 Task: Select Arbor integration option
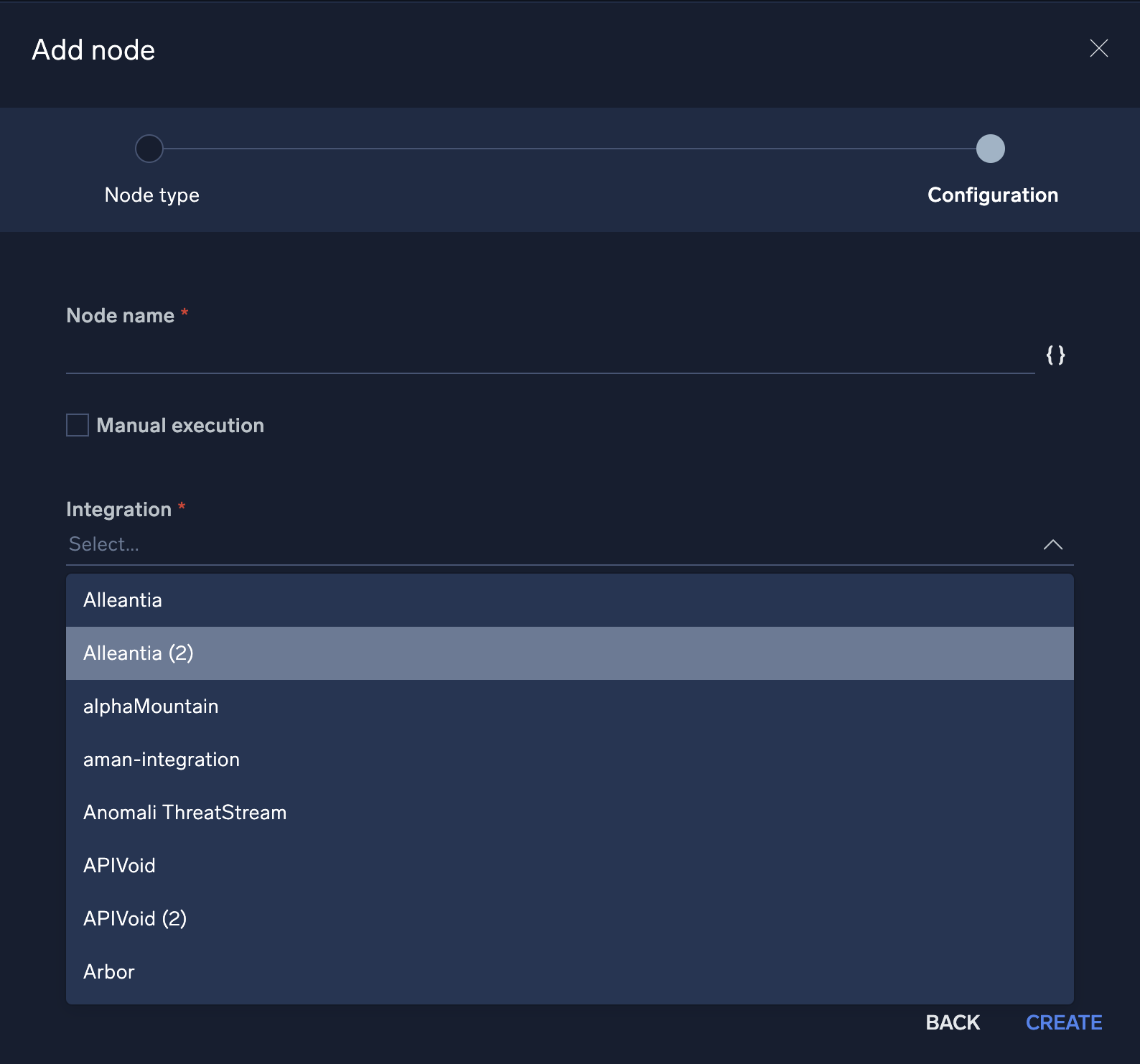[109, 972]
